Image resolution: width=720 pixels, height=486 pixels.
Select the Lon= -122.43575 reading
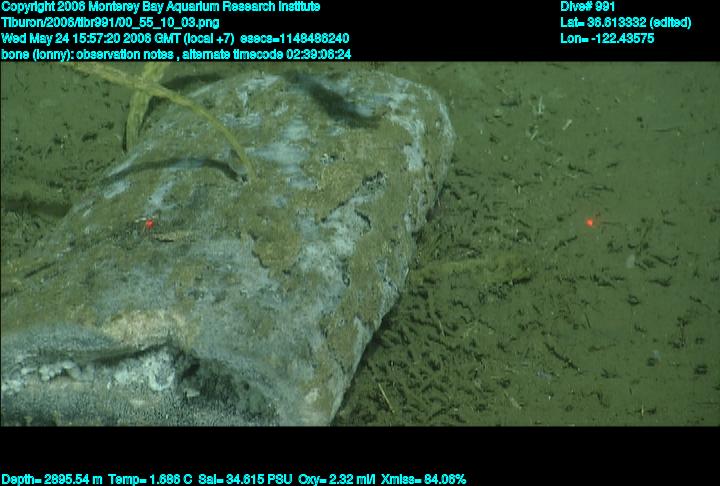click(x=608, y=38)
